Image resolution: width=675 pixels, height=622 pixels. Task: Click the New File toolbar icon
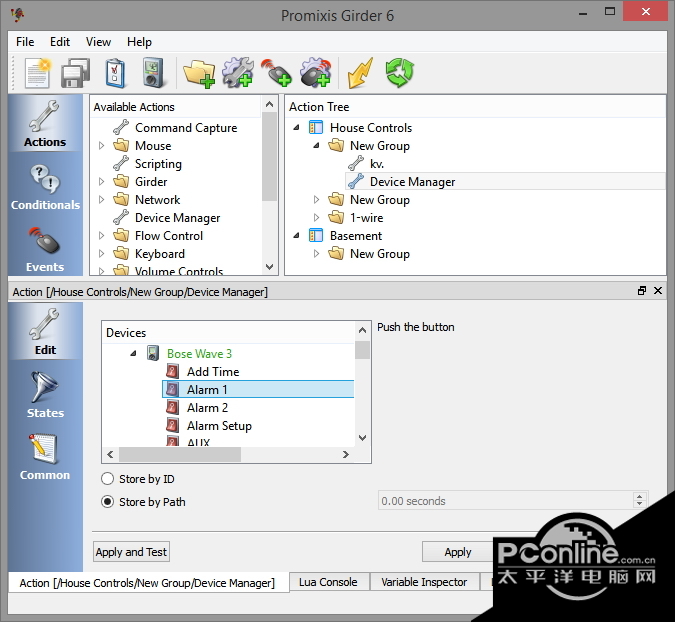pos(37,72)
